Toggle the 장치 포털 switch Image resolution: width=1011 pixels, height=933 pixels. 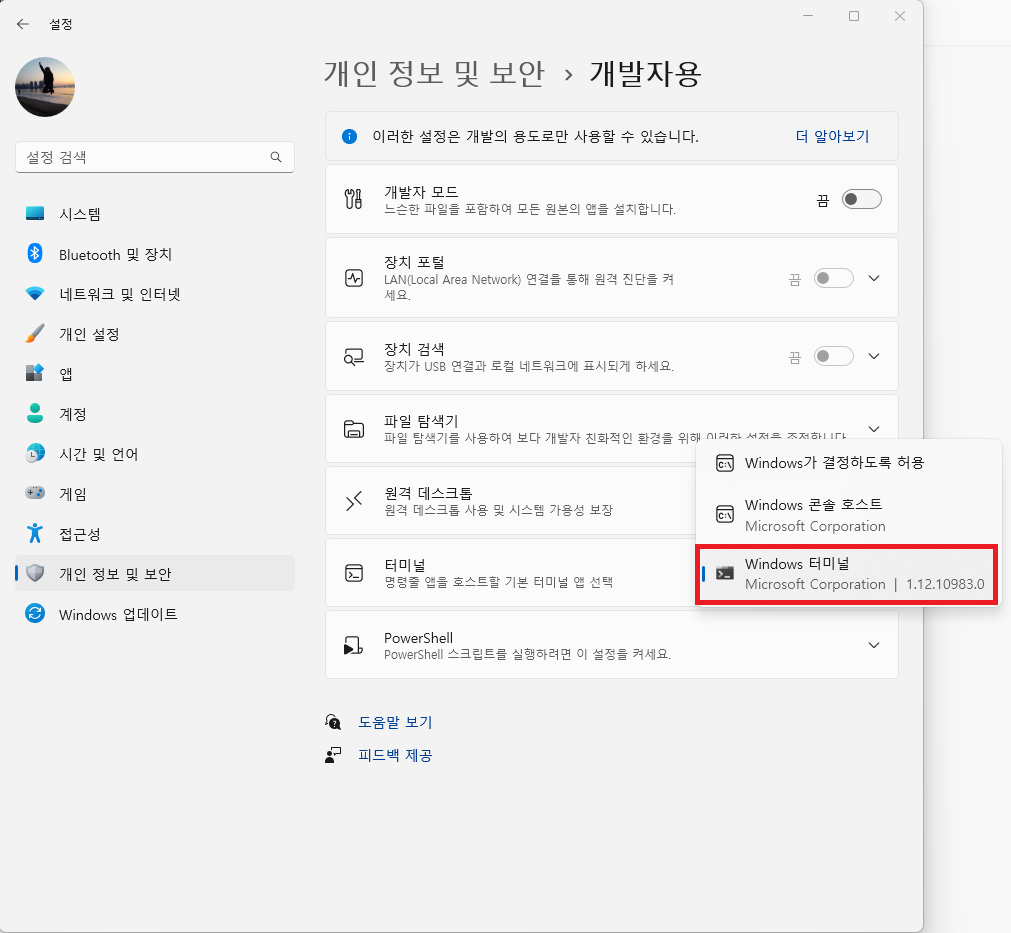point(833,279)
